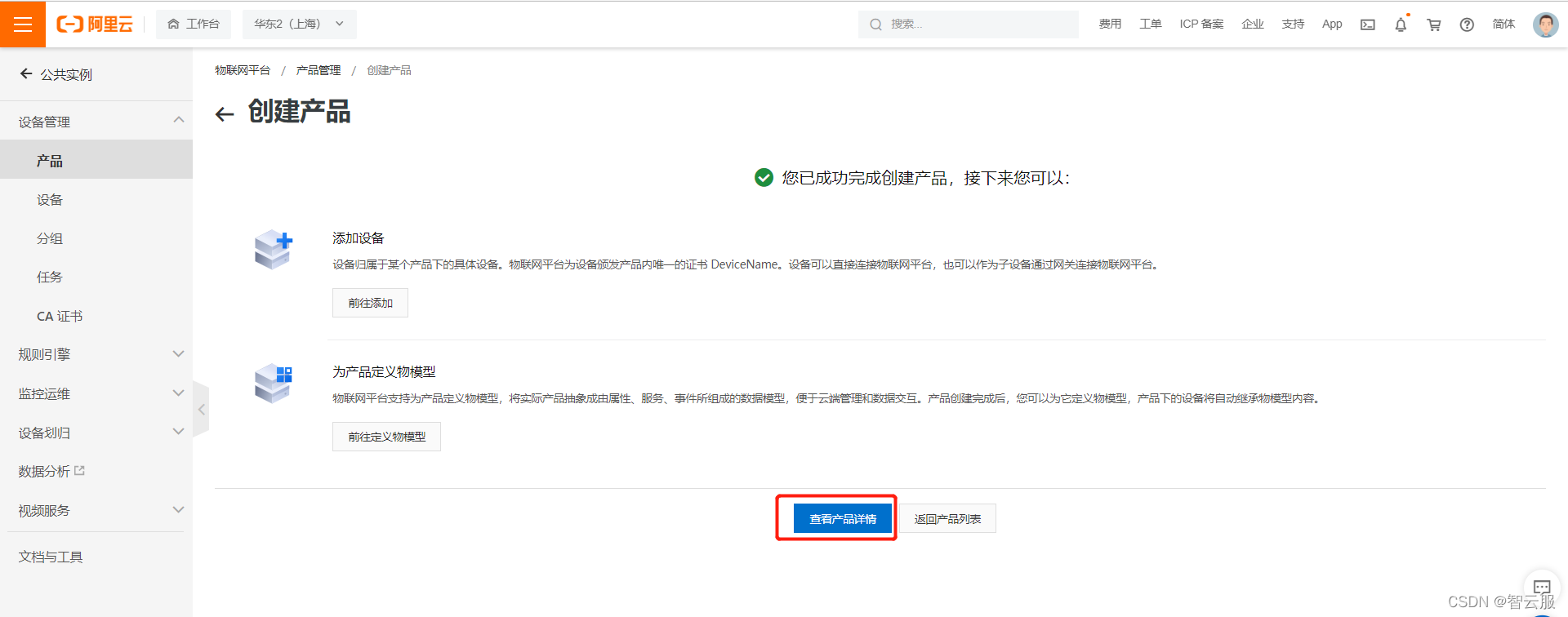The image size is (1568, 617).
Task: Select 产品 in the sidebar
Action: (x=96, y=160)
